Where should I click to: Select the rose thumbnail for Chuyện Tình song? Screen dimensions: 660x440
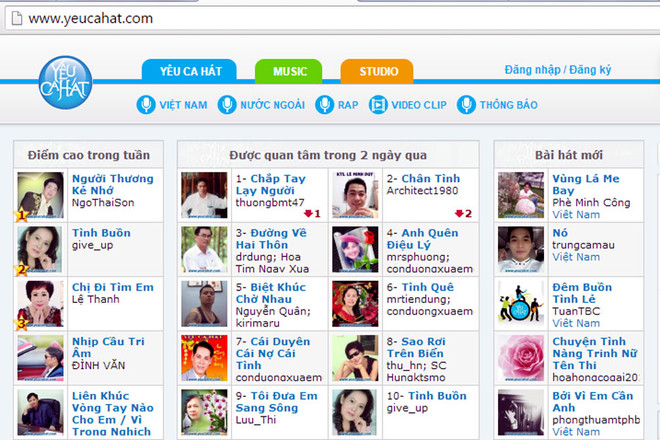521,358
